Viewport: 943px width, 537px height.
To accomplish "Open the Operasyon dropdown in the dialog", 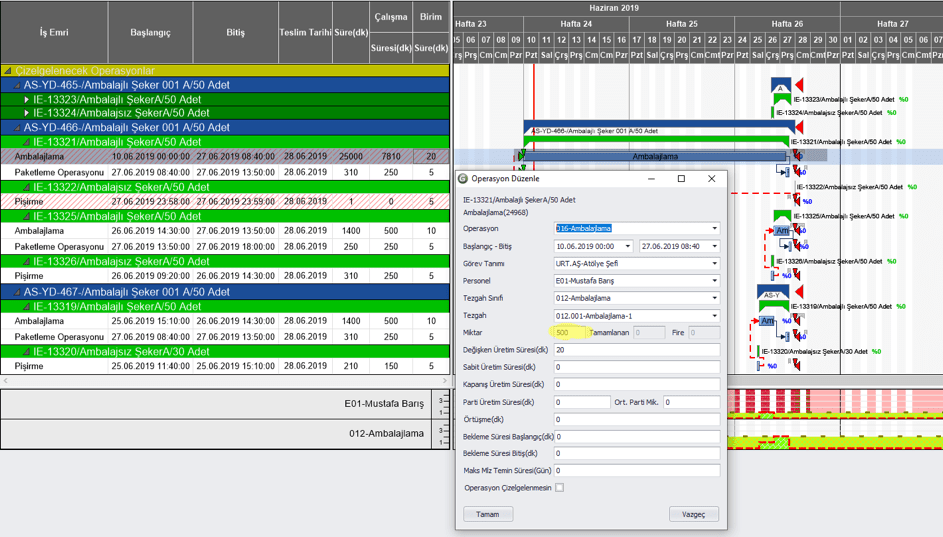I will (x=714, y=229).
